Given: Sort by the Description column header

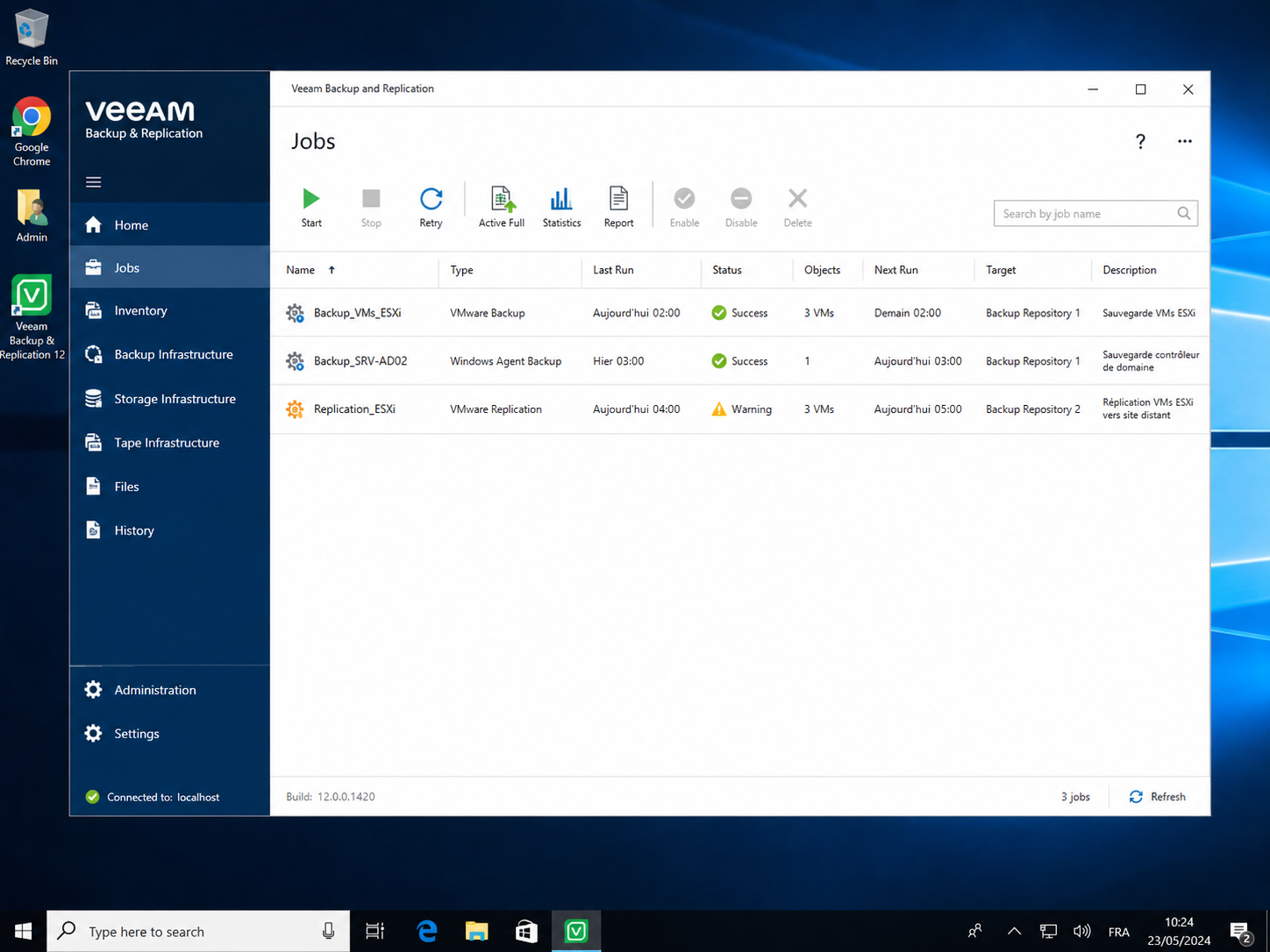Looking at the screenshot, I should (x=1130, y=270).
